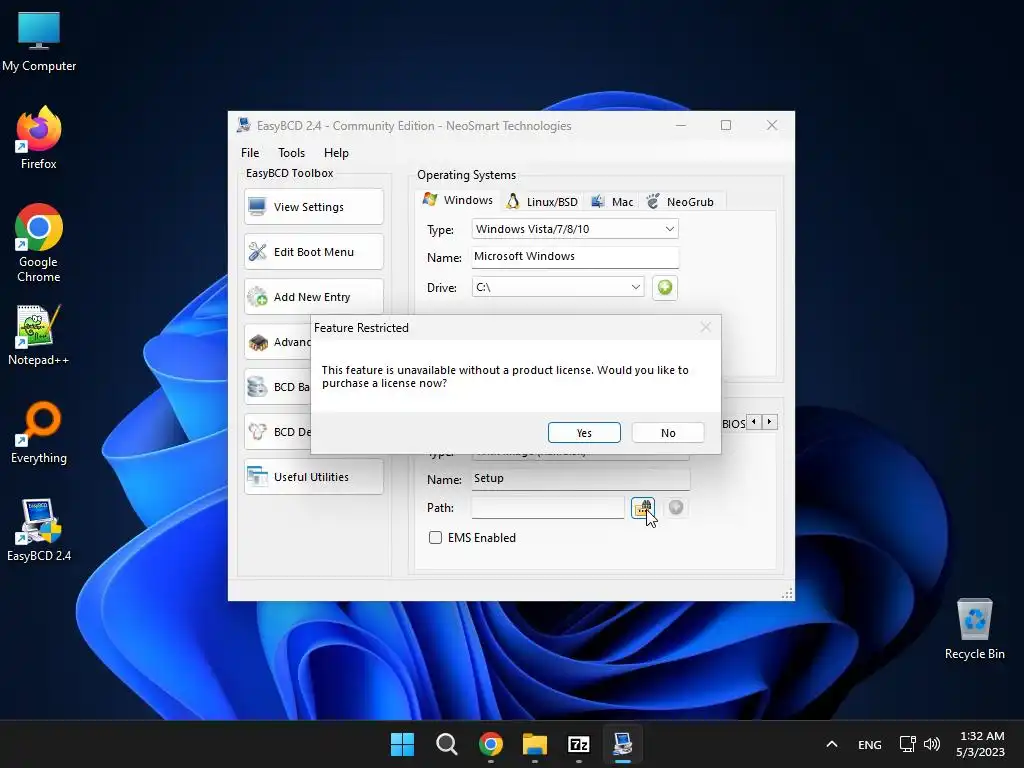Open My Computer desktop icon
The image size is (1024, 768).
[39, 42]
